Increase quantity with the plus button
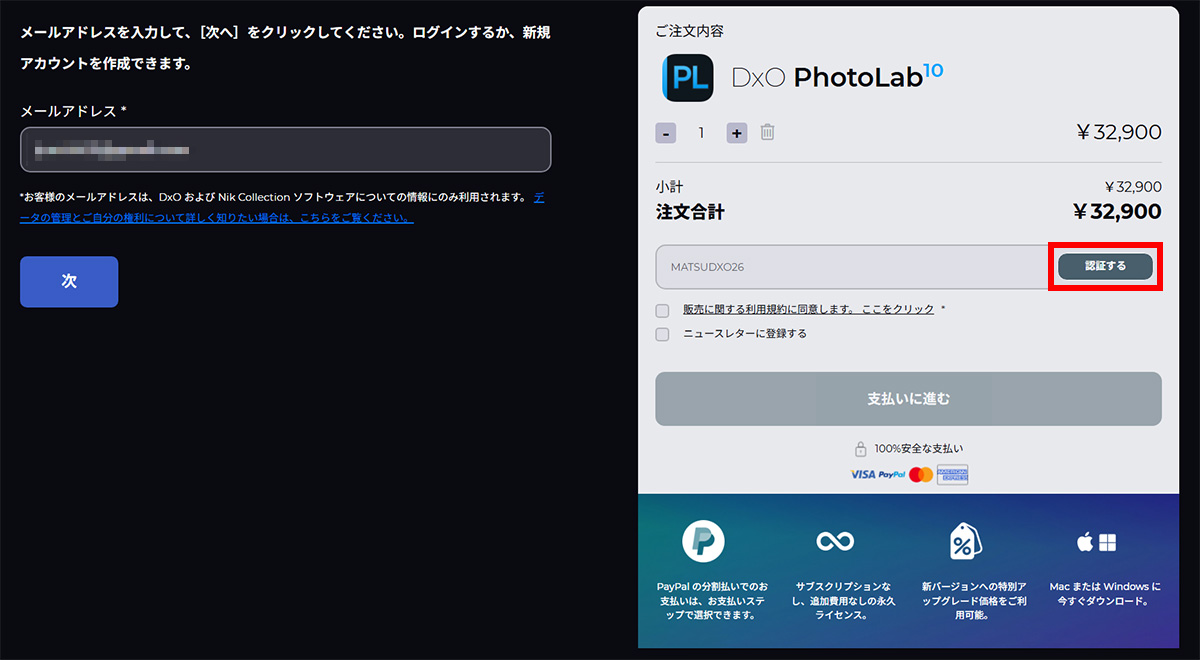 coord(737,133)
